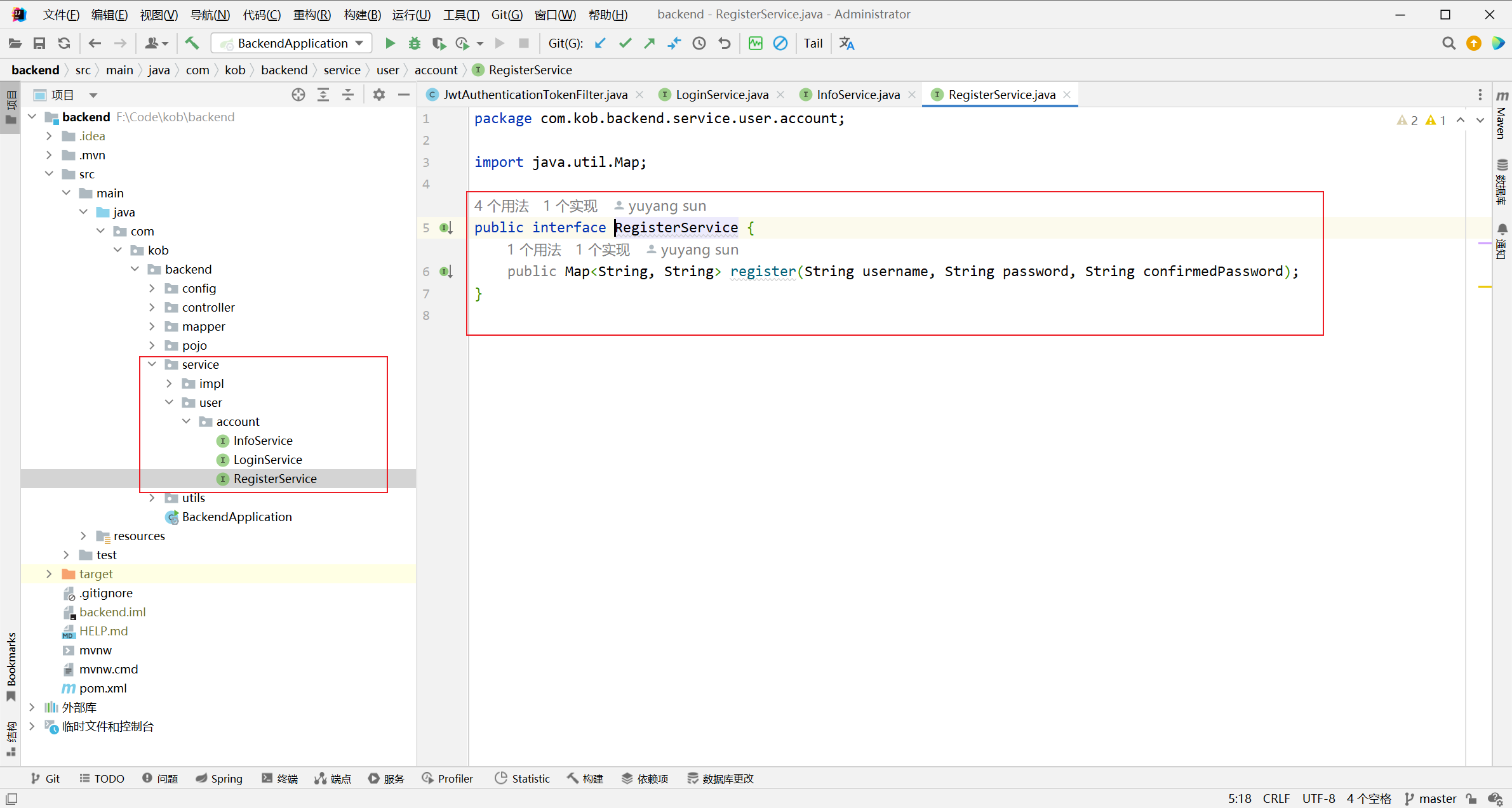Click the Debug bug icon
Screen dimensions: 1512x808
coord(415,43)
